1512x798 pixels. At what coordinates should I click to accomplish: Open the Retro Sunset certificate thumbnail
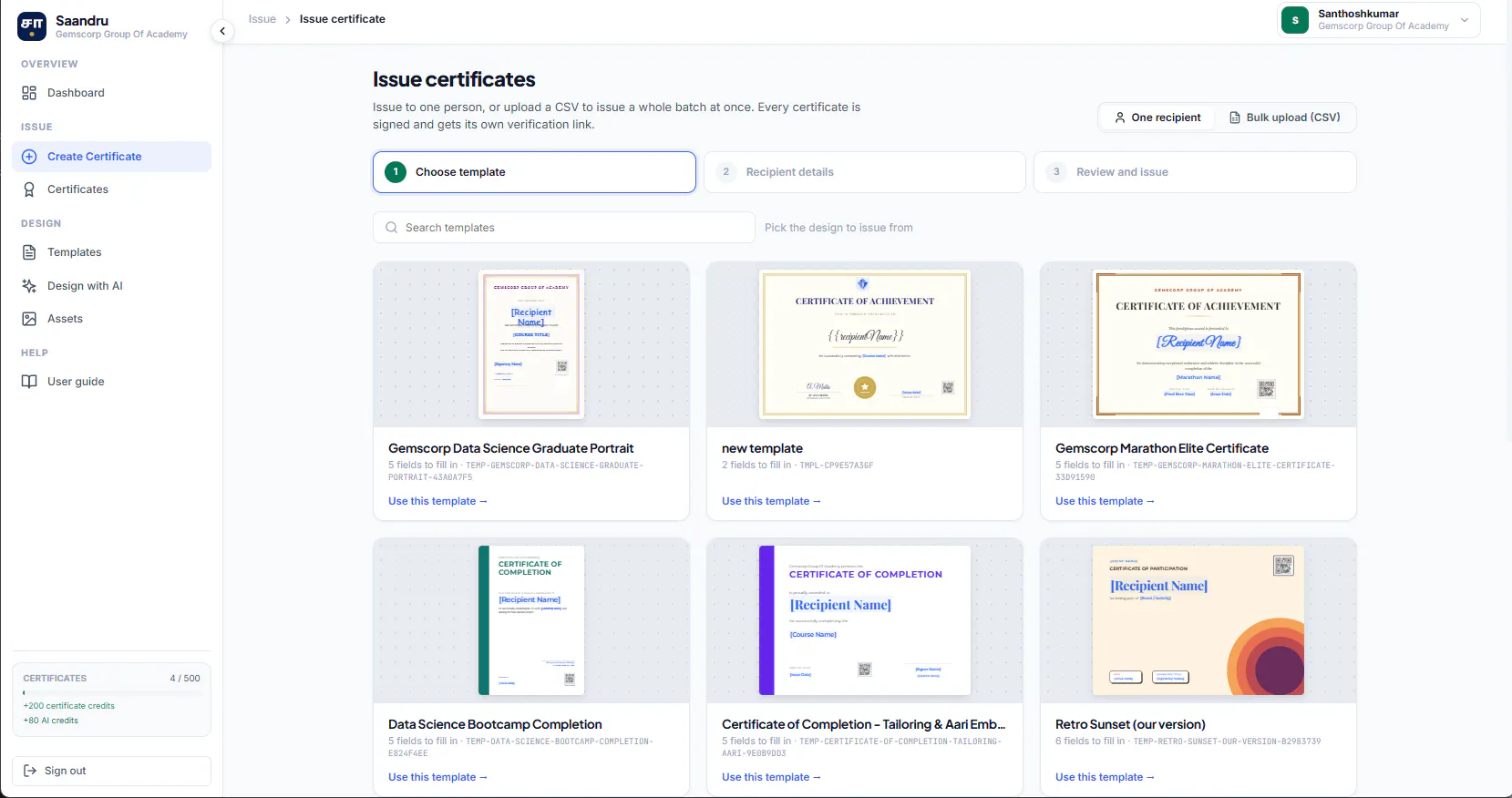click(x=1198, y=620)
